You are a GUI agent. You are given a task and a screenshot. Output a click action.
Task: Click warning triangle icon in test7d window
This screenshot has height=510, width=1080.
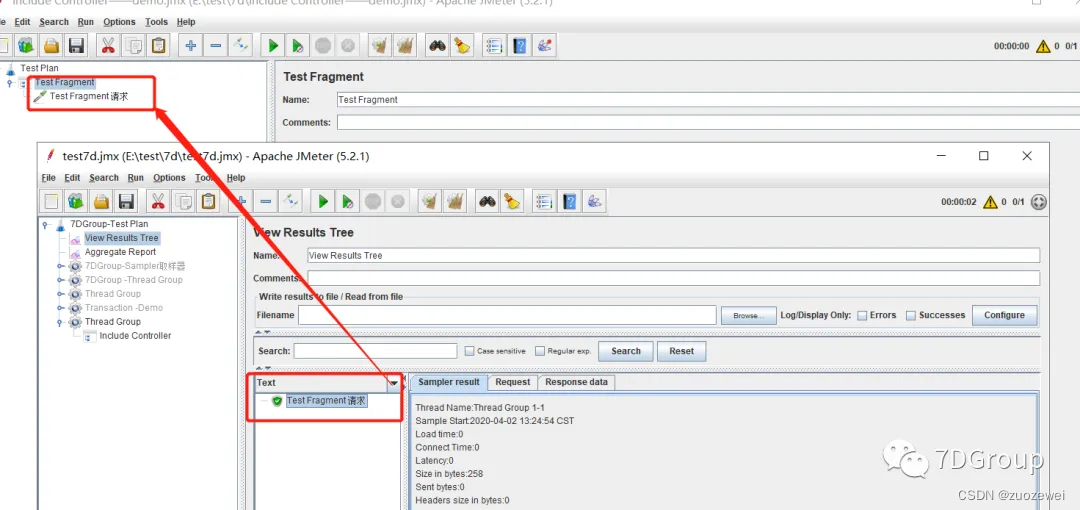coord(990,202)
